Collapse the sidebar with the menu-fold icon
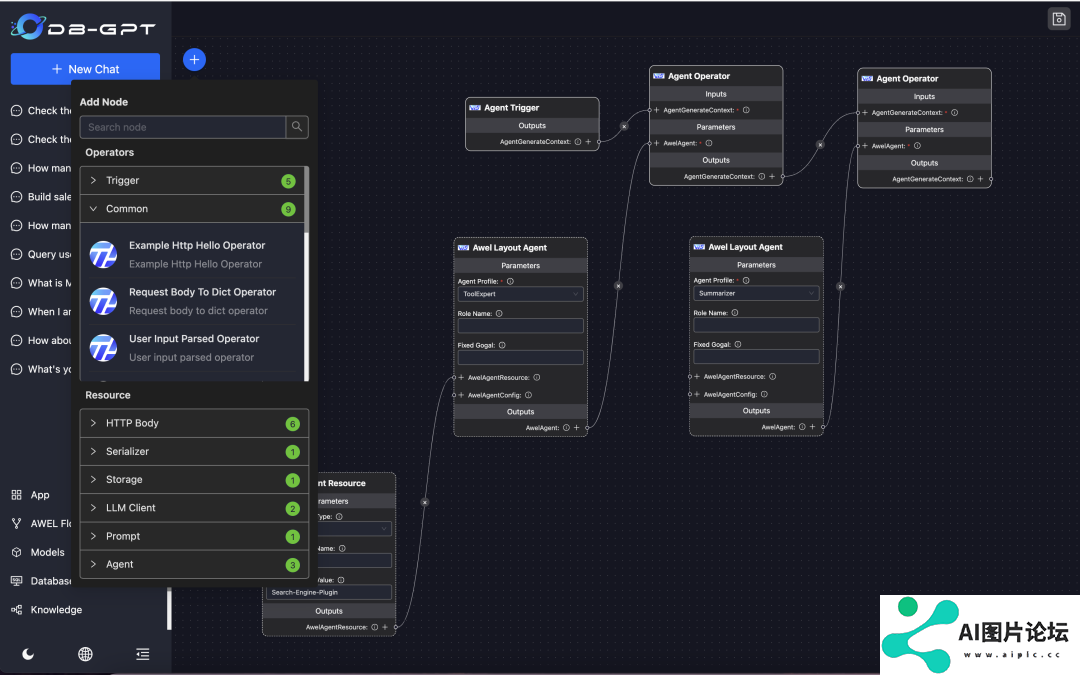The image size is (1080, 675). [143, 654]
